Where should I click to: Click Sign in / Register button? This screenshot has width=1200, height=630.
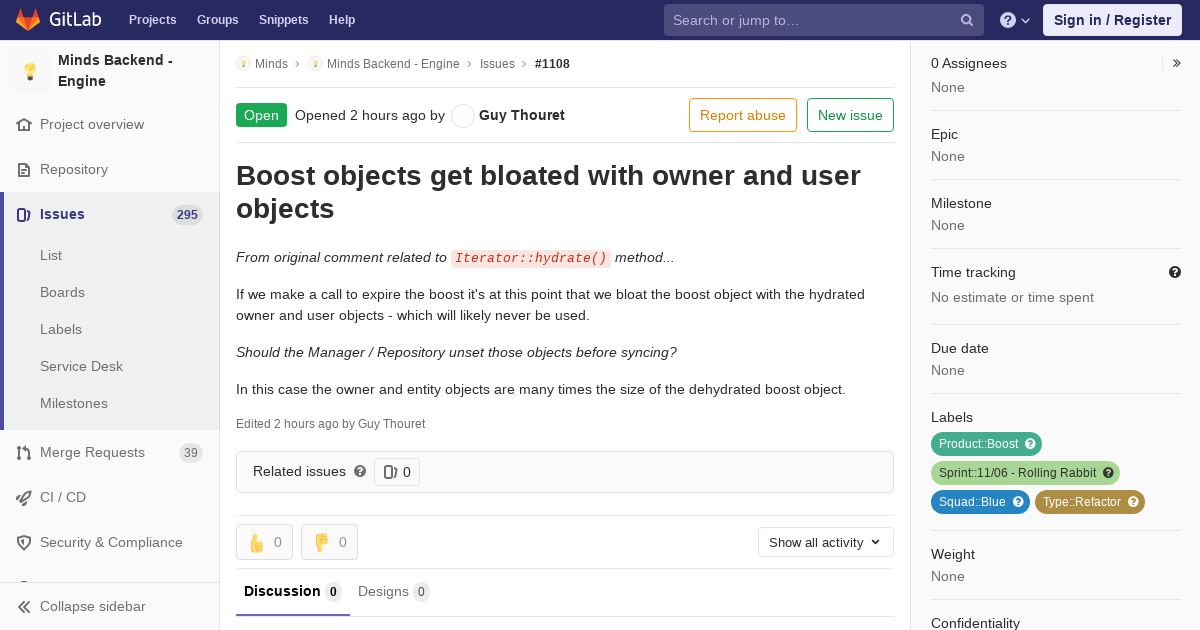coord(1112,20)
